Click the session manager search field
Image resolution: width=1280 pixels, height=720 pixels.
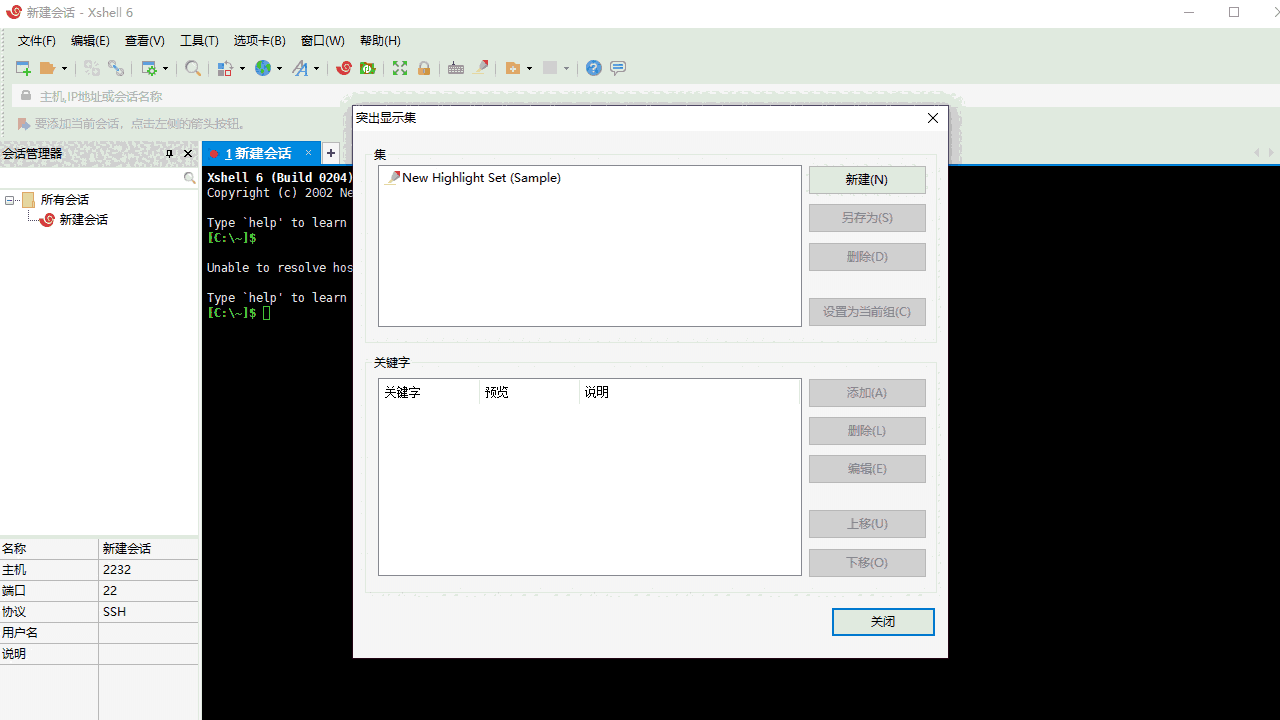95,177
